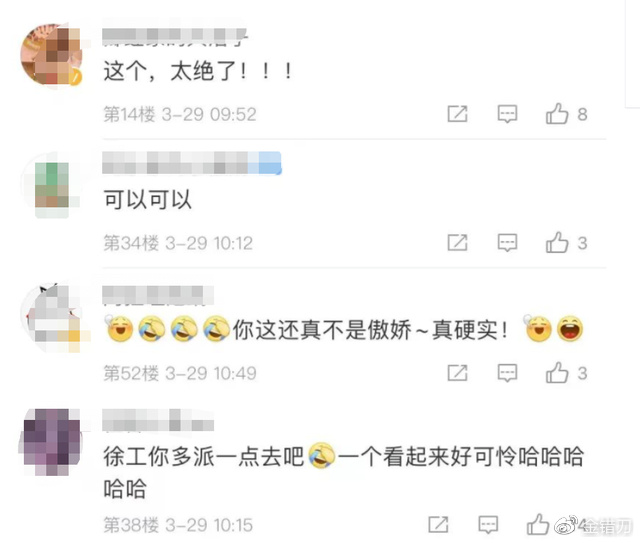The width and height of the screenshot is (640, 543).
Task: Open avatar of 可以可以 commenter
Action: pos(52,186)
